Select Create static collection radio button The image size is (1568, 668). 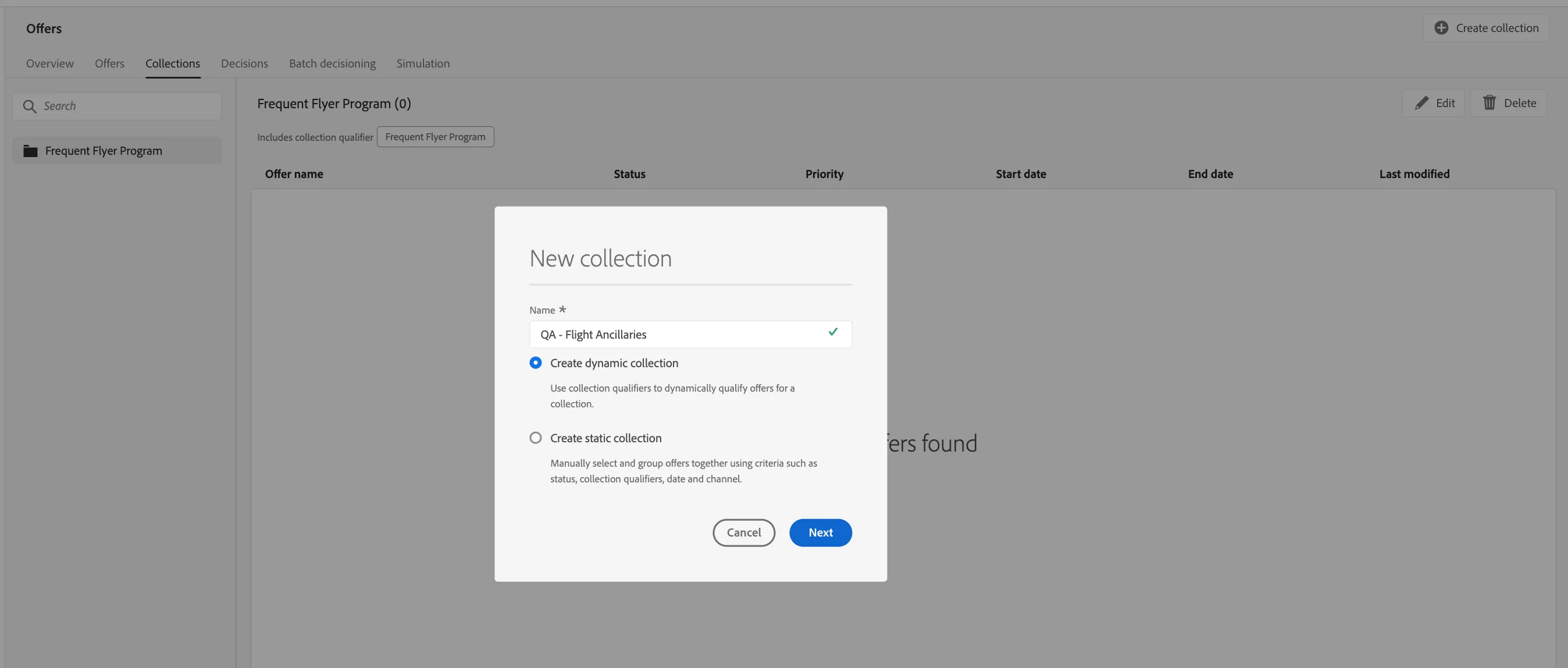(x=535, y=438)
